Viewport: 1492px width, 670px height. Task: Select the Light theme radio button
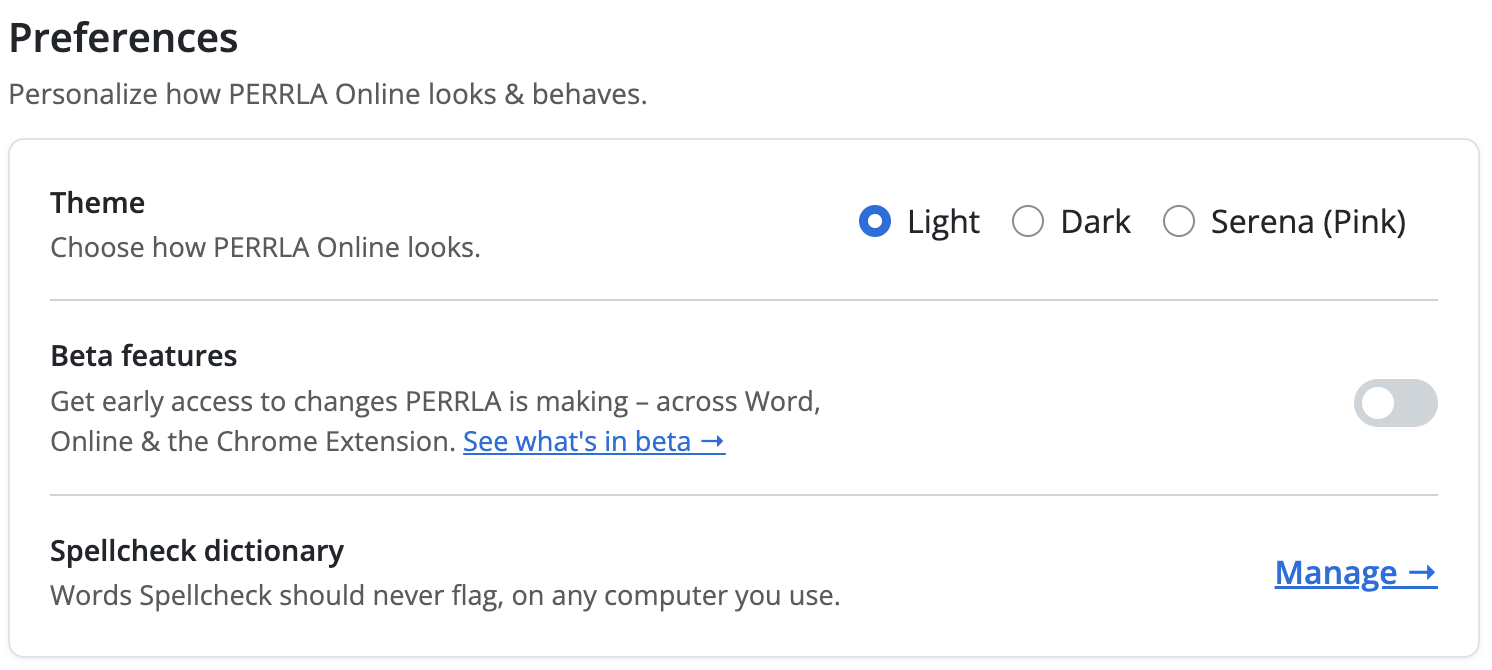[875, 221]
